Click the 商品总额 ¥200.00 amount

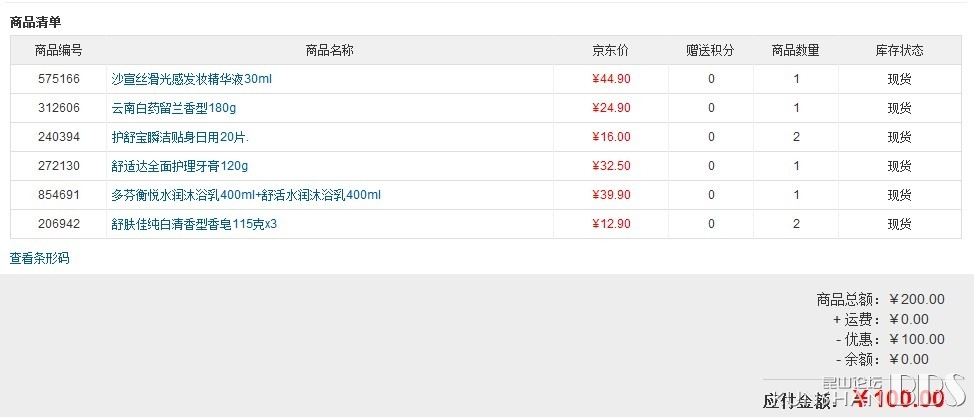pos(917,300)
